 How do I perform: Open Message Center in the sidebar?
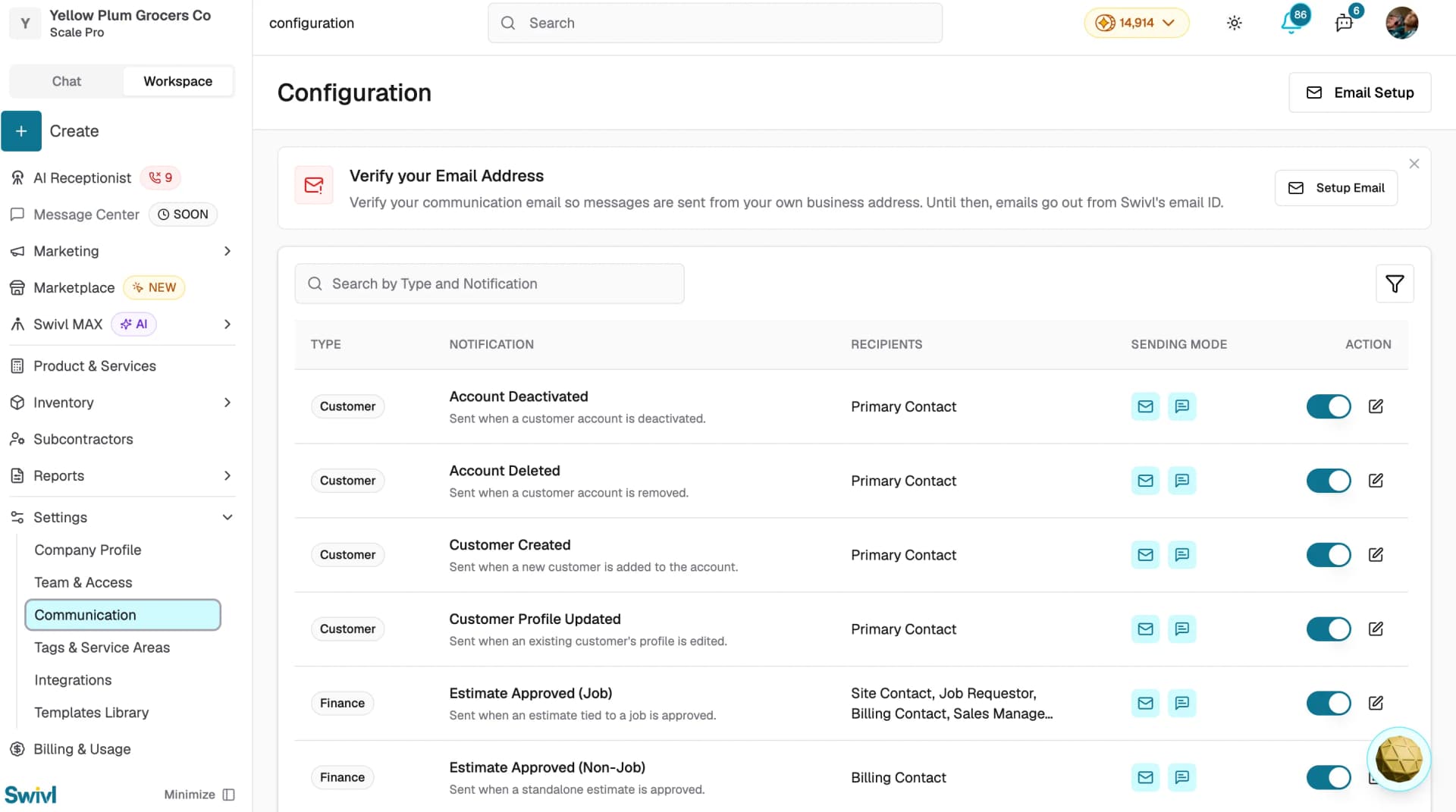click(x=86, y=215)
